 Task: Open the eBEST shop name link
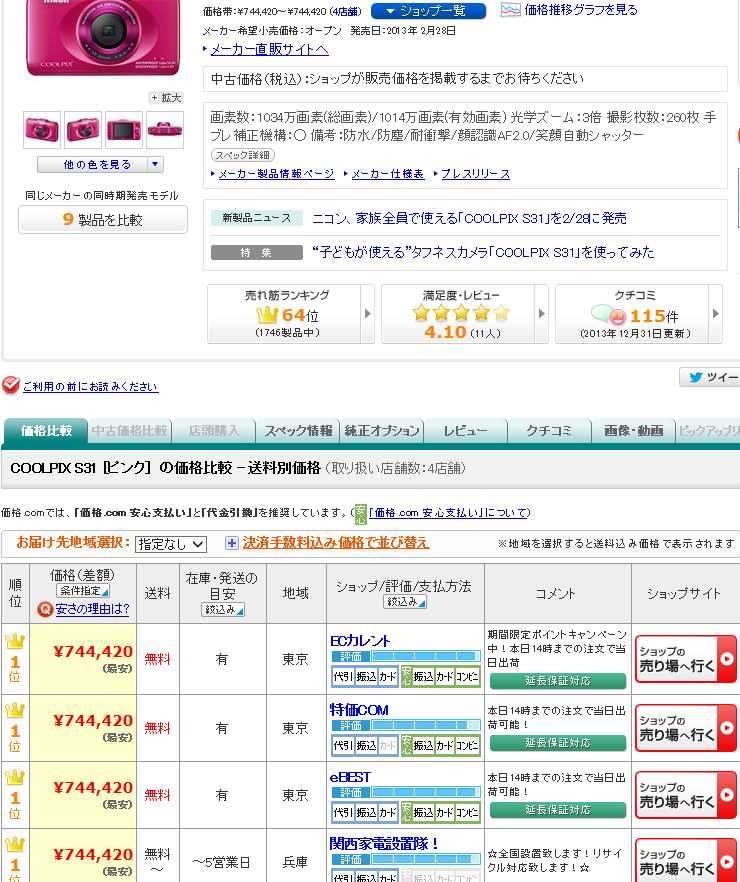tap(350, 777)
